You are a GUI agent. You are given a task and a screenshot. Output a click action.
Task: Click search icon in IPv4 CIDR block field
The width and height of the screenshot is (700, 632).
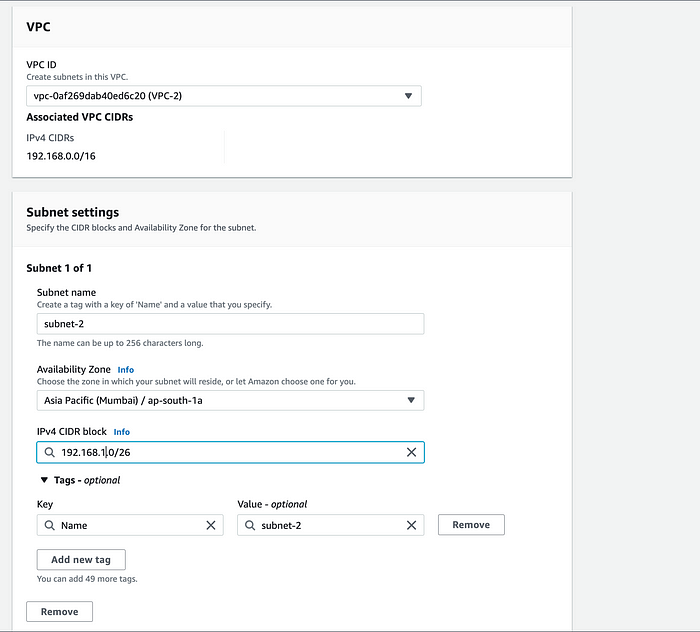pyautogui.click(x=50, y=452)
